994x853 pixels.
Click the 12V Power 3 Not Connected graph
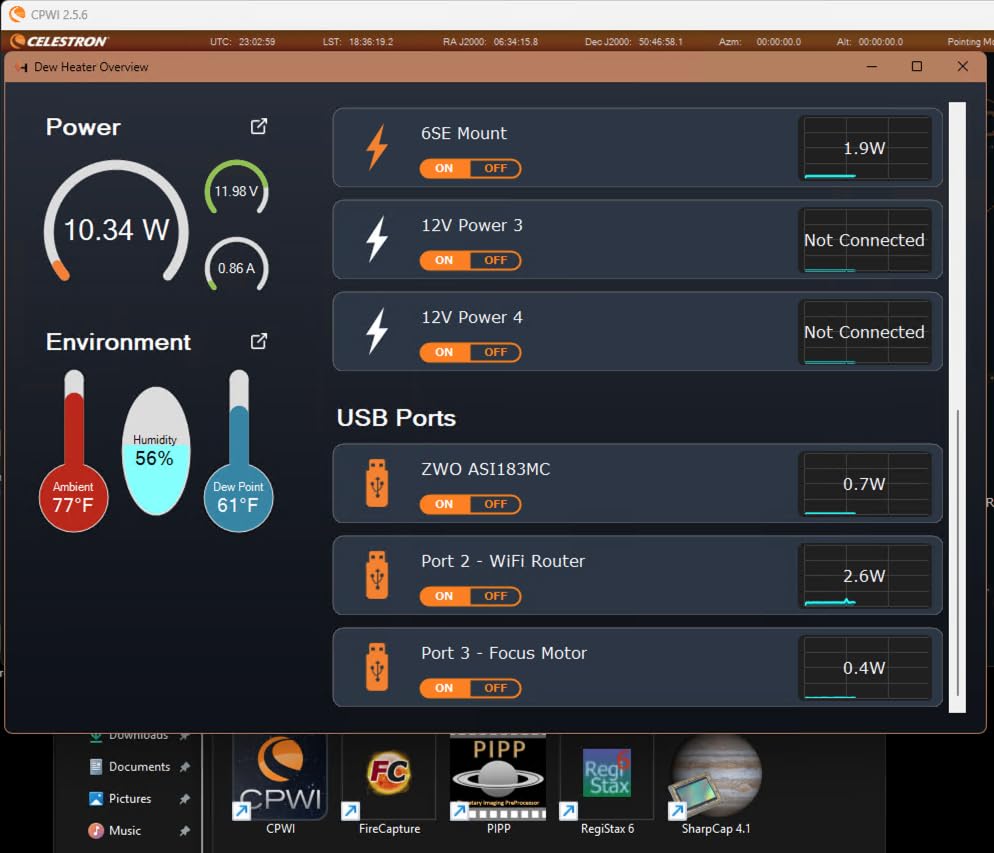pyautogui.click(x=865, y=240)
